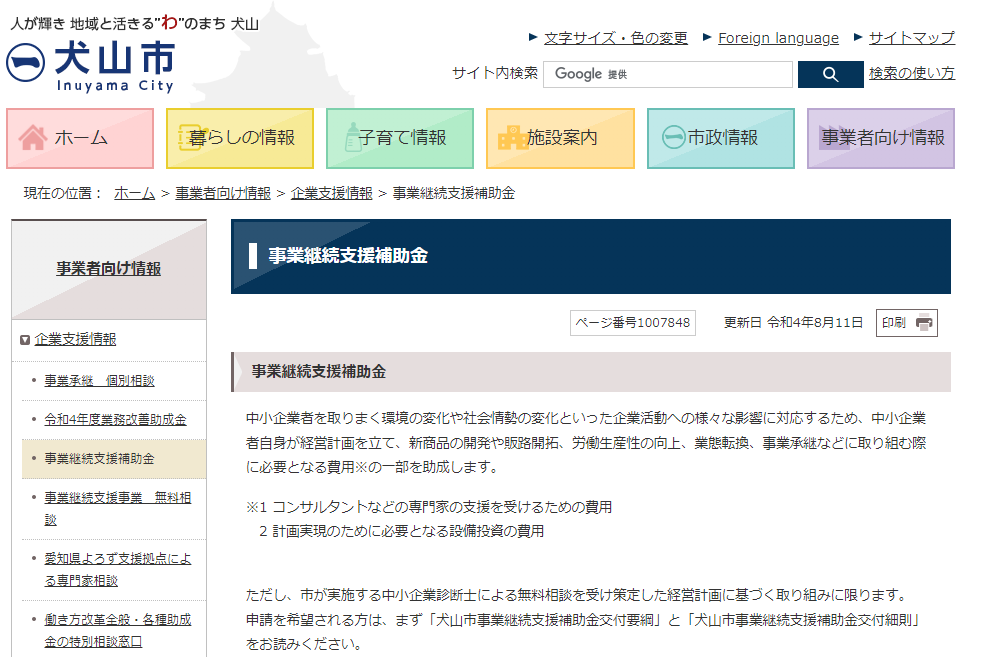This screenshot has width=983, height=657.
Task: Collapse the 企業支援情報 sidebar section
Action: 25,340
